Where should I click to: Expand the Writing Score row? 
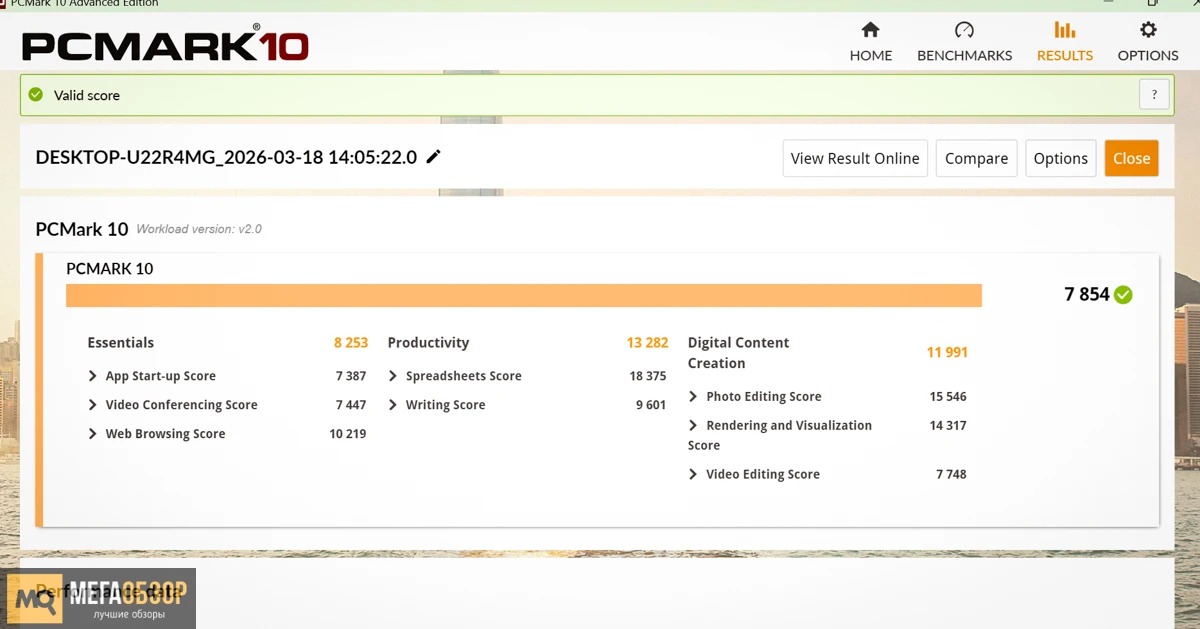[x=393, y=405]
